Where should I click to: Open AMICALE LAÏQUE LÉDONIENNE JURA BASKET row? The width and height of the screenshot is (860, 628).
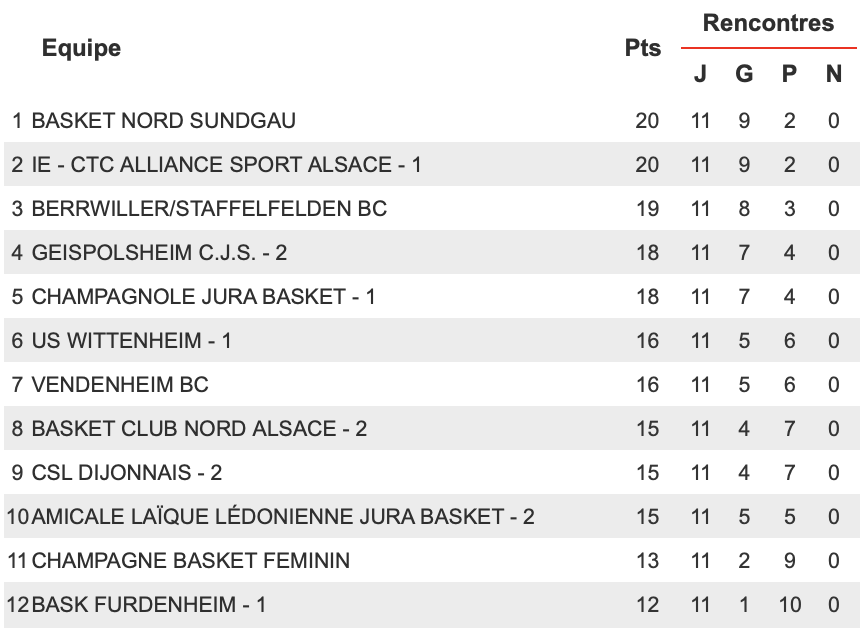(430, 516)
